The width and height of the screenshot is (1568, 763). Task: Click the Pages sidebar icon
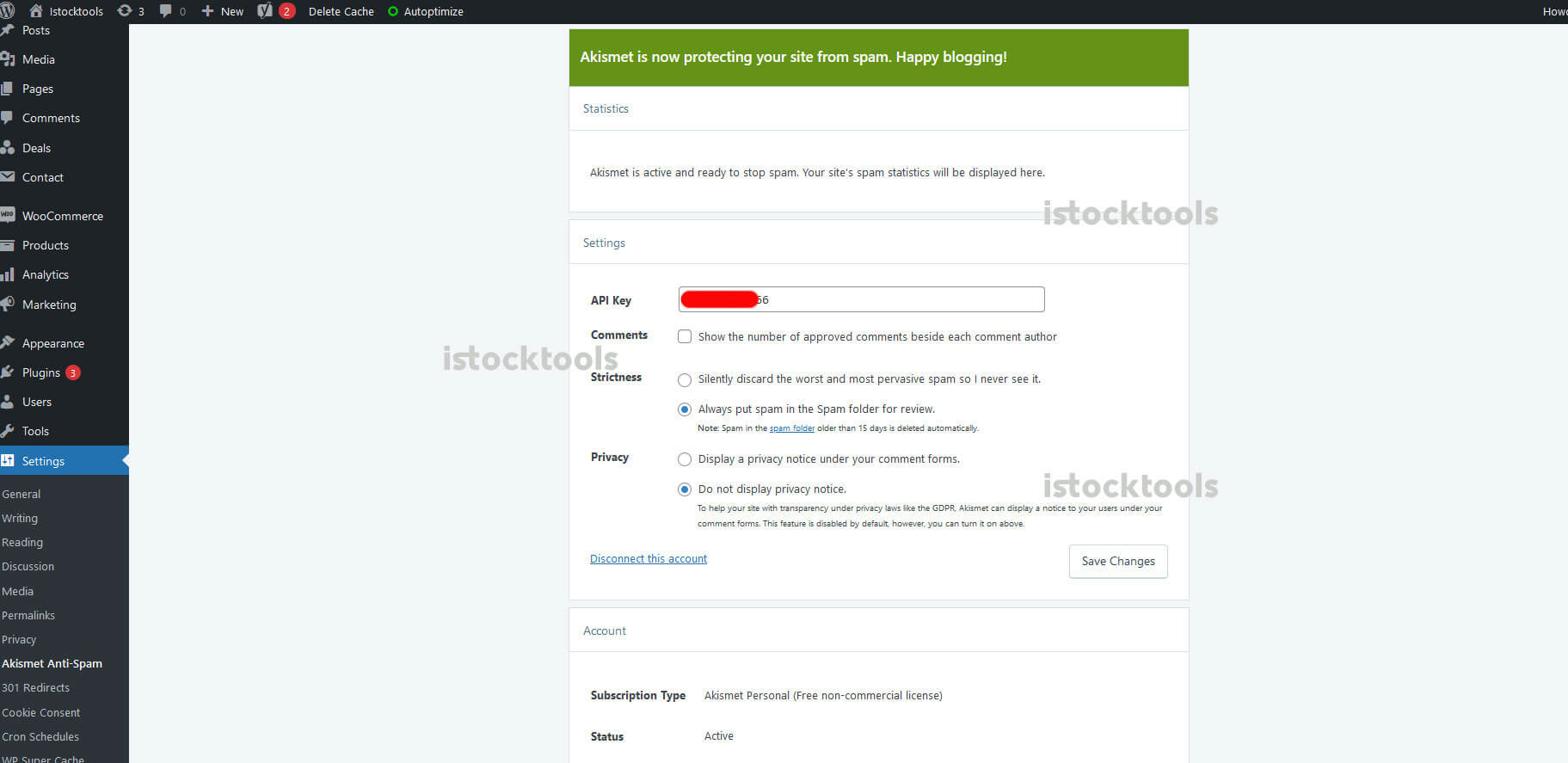point(7,89)
